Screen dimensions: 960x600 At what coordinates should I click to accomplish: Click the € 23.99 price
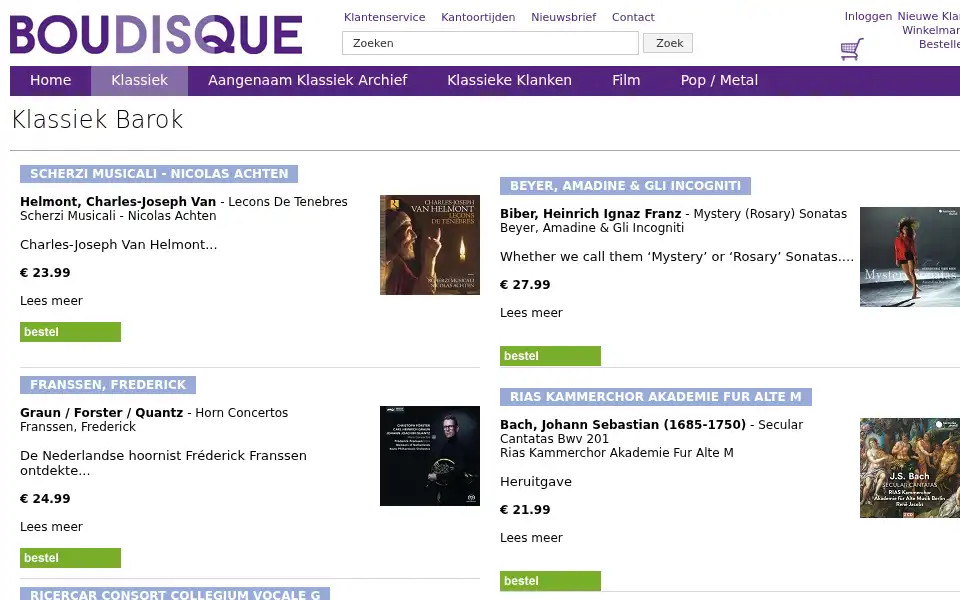tap(45, 272)
